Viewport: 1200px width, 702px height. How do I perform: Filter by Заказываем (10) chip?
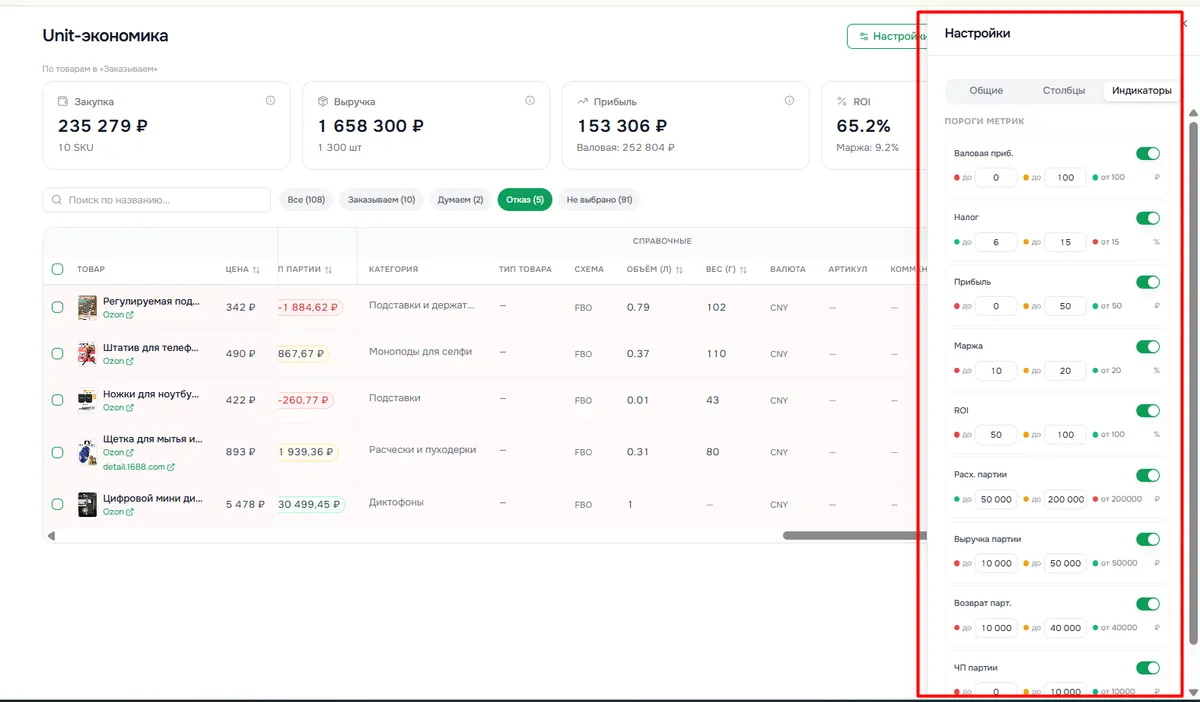381,200
